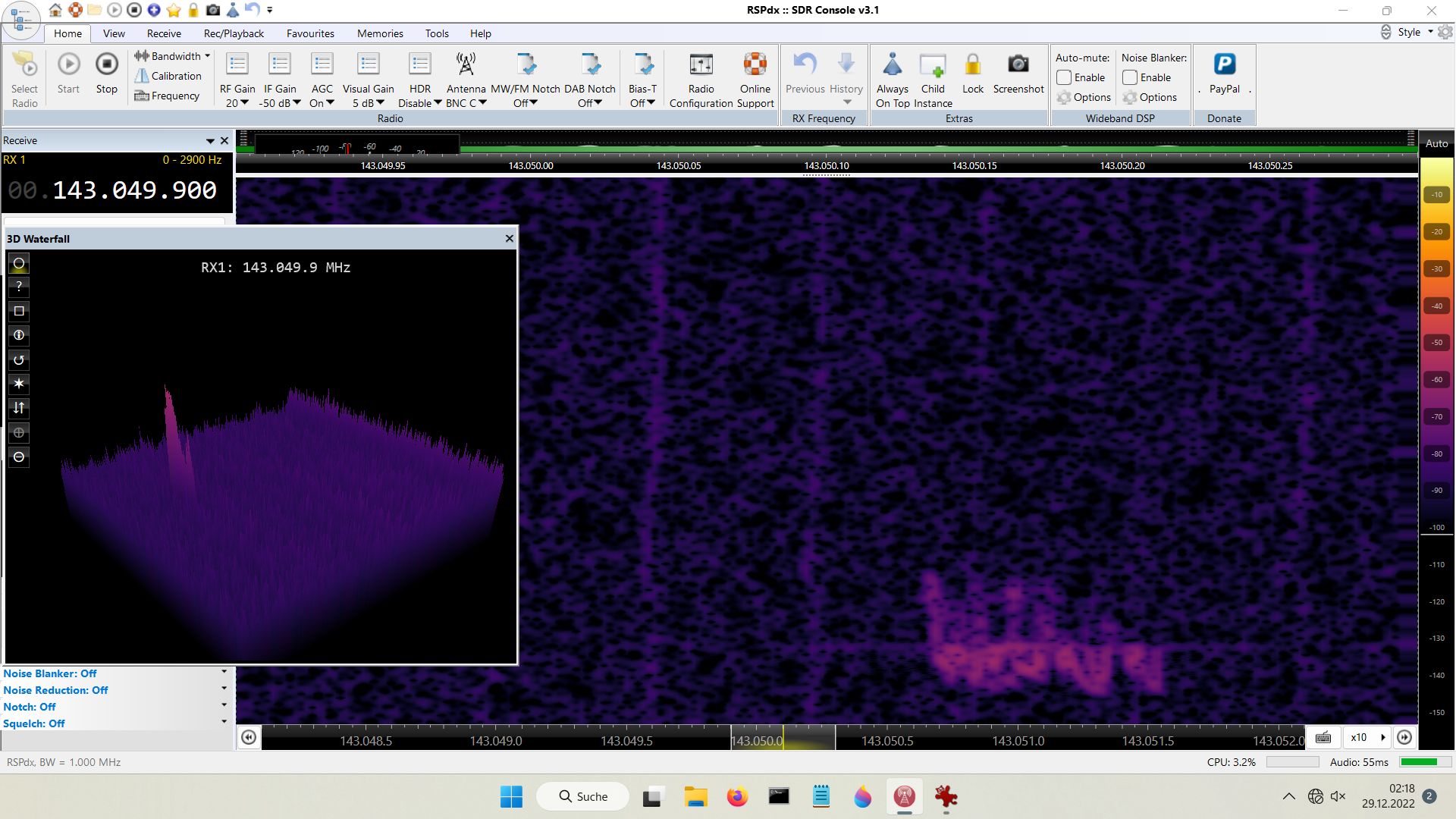Screen dimensions: 1456x819
Task: Open the MW/FM Notch Off dropdown
Action: [x=526, y=103]
